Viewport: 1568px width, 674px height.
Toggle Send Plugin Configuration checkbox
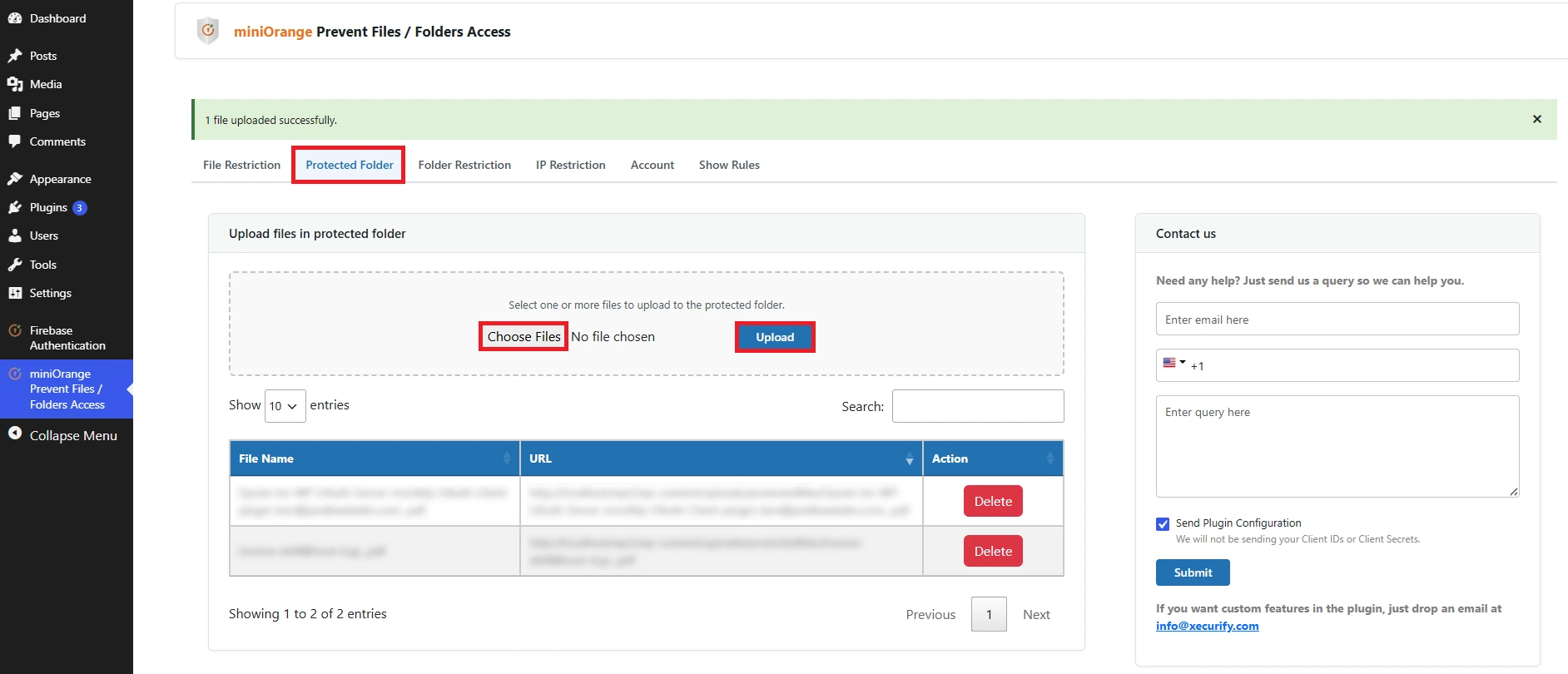pyautogui.click(x=1163, y=523)
